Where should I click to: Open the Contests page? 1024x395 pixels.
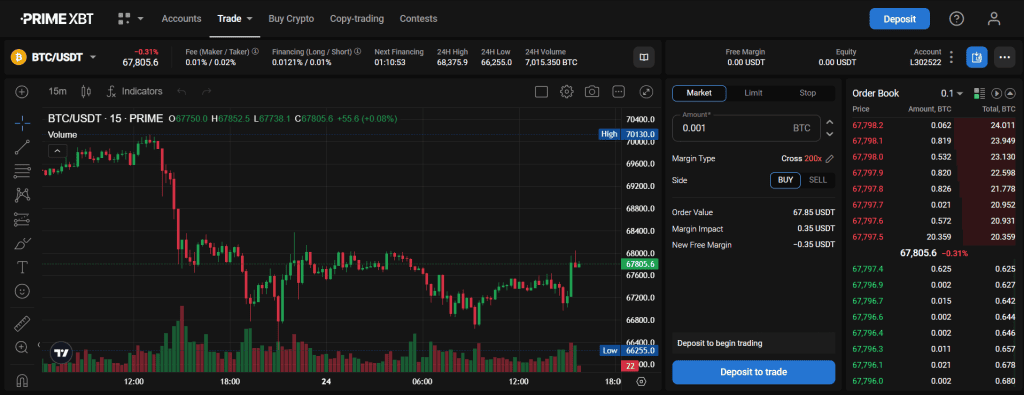pos(418,19)
